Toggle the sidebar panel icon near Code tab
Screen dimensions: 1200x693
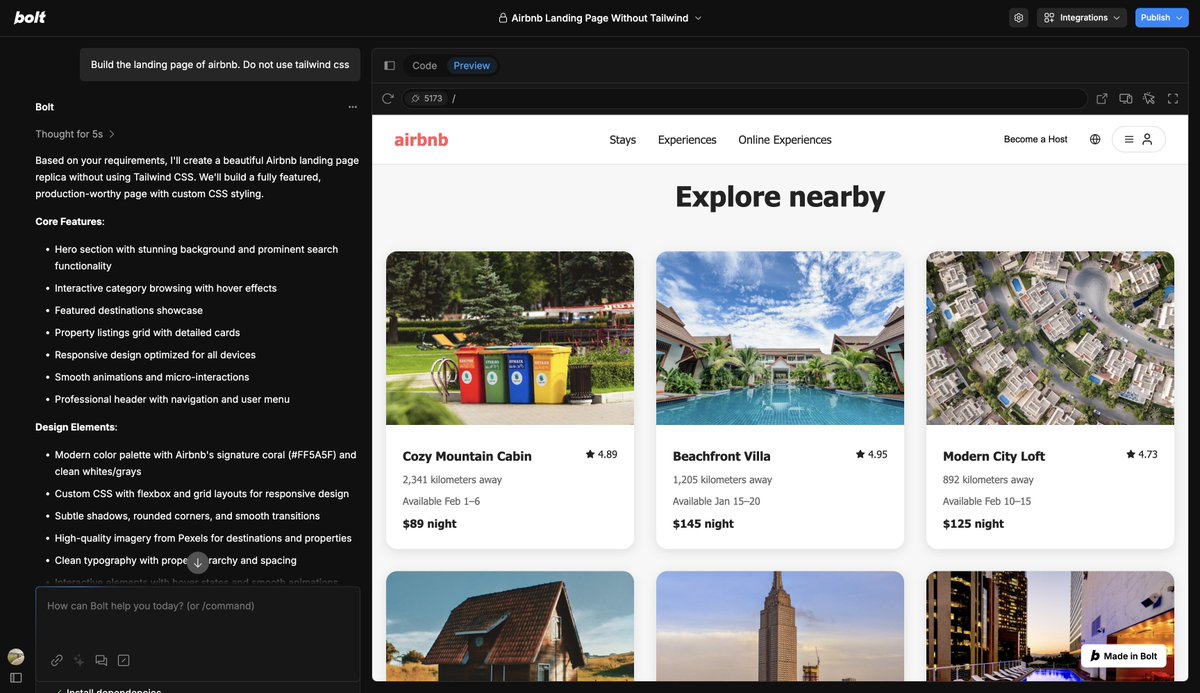tap(390, 66)
